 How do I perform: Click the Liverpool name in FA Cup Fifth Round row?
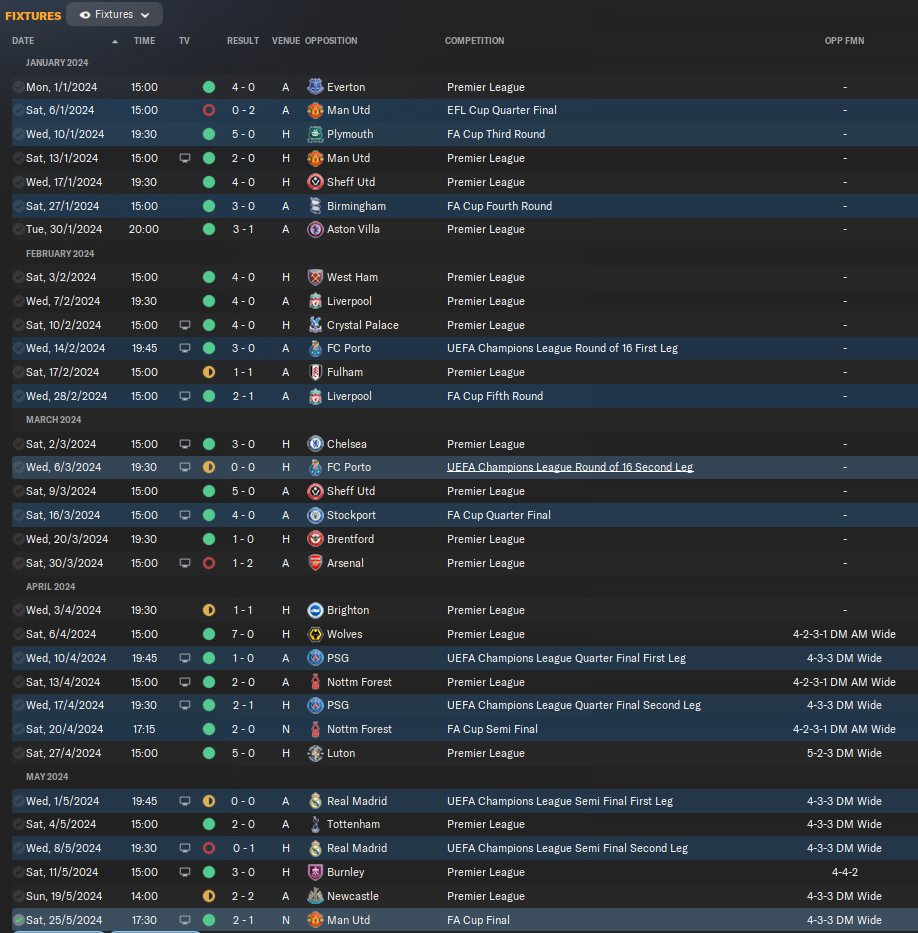tap(349, 396)
